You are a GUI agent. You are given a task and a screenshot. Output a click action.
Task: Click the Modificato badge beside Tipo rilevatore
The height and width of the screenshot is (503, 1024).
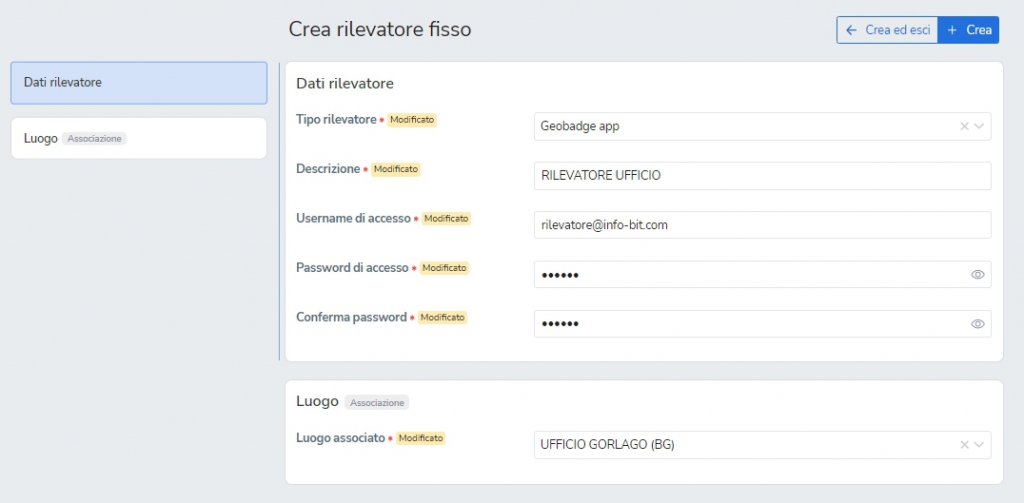(x=412, y=120)
